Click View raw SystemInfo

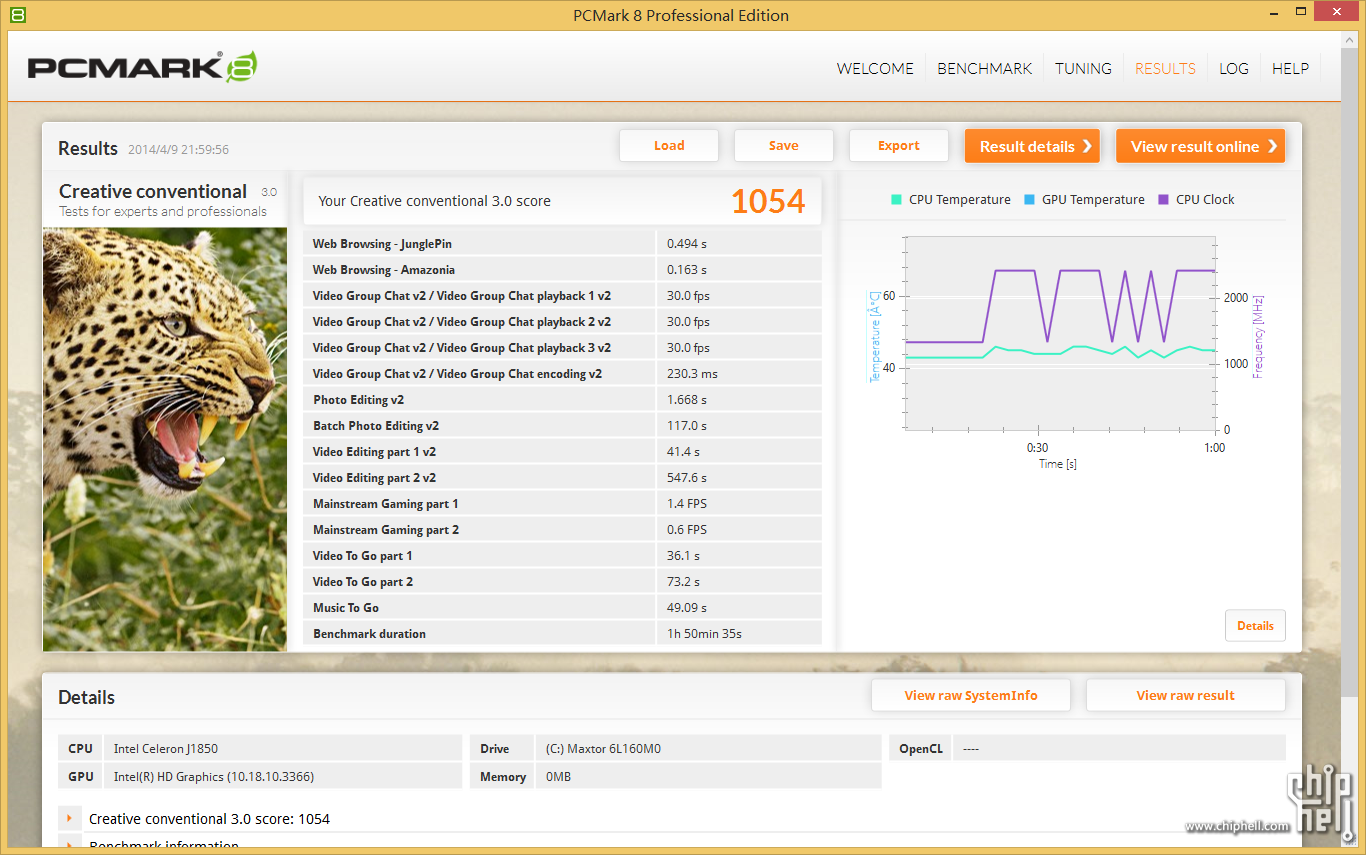(971, 696)
